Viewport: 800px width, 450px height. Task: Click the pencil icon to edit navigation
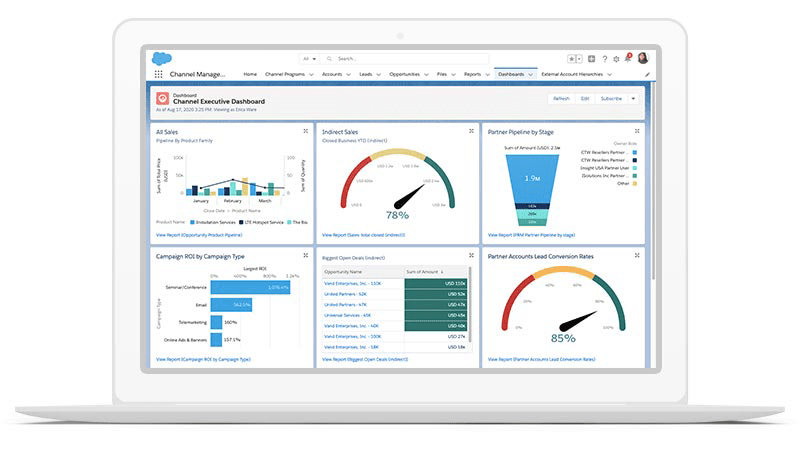click(x=647, y=74)
